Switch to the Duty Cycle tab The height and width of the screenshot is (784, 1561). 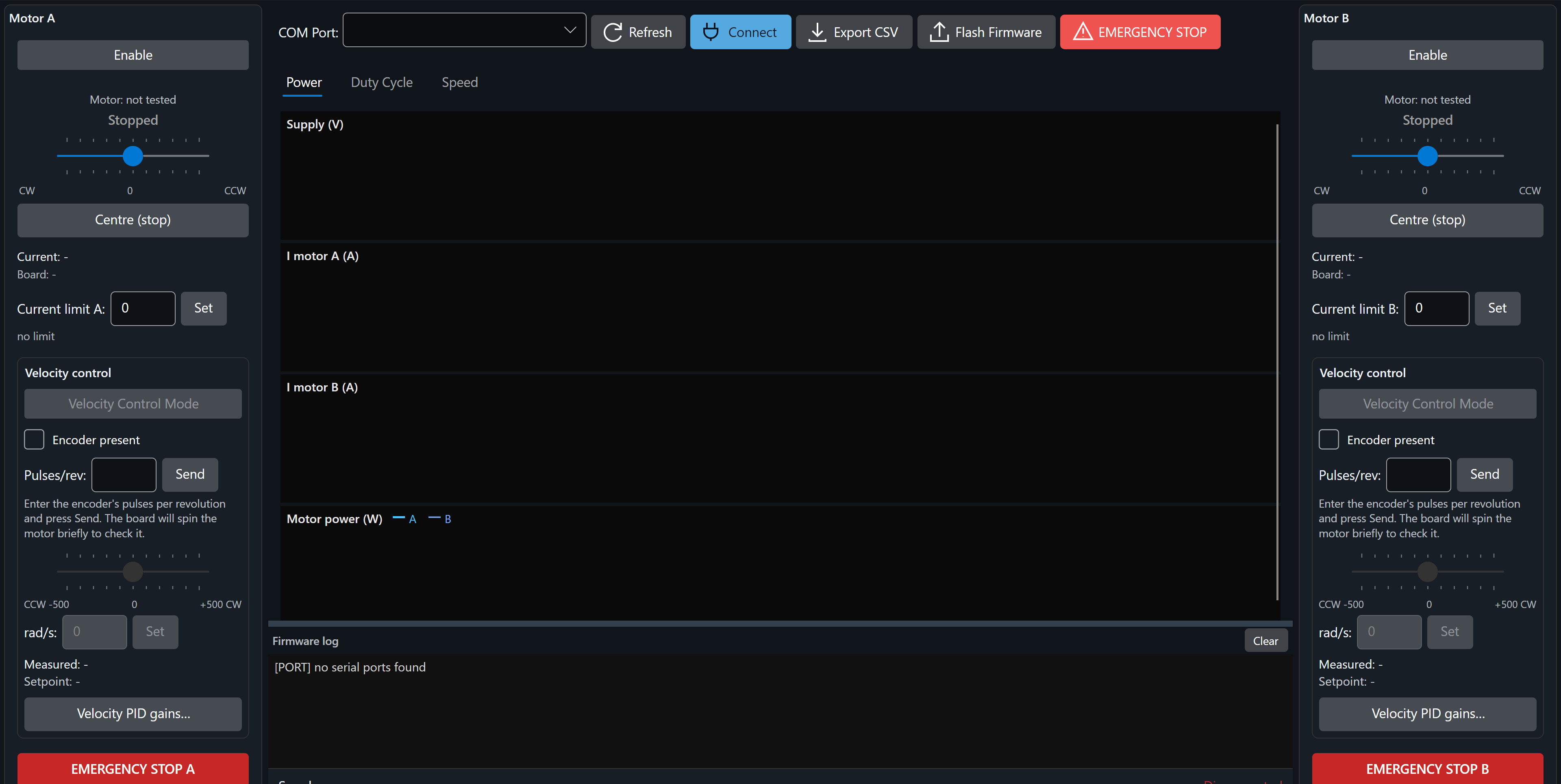coord(382,83)
